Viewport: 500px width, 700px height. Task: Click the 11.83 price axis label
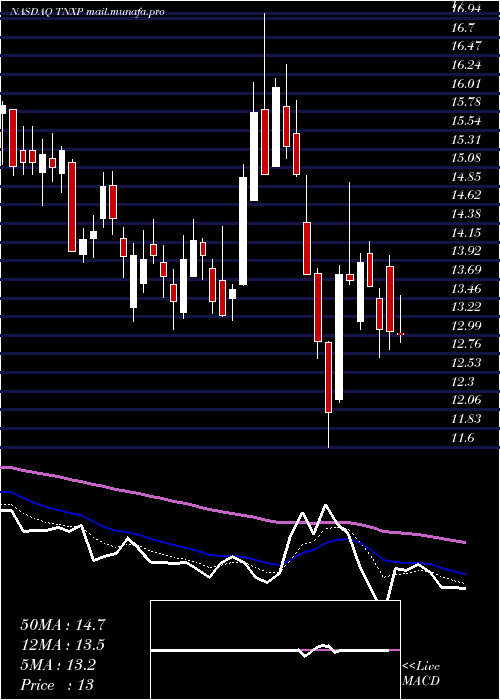click(x=467, y=419)
